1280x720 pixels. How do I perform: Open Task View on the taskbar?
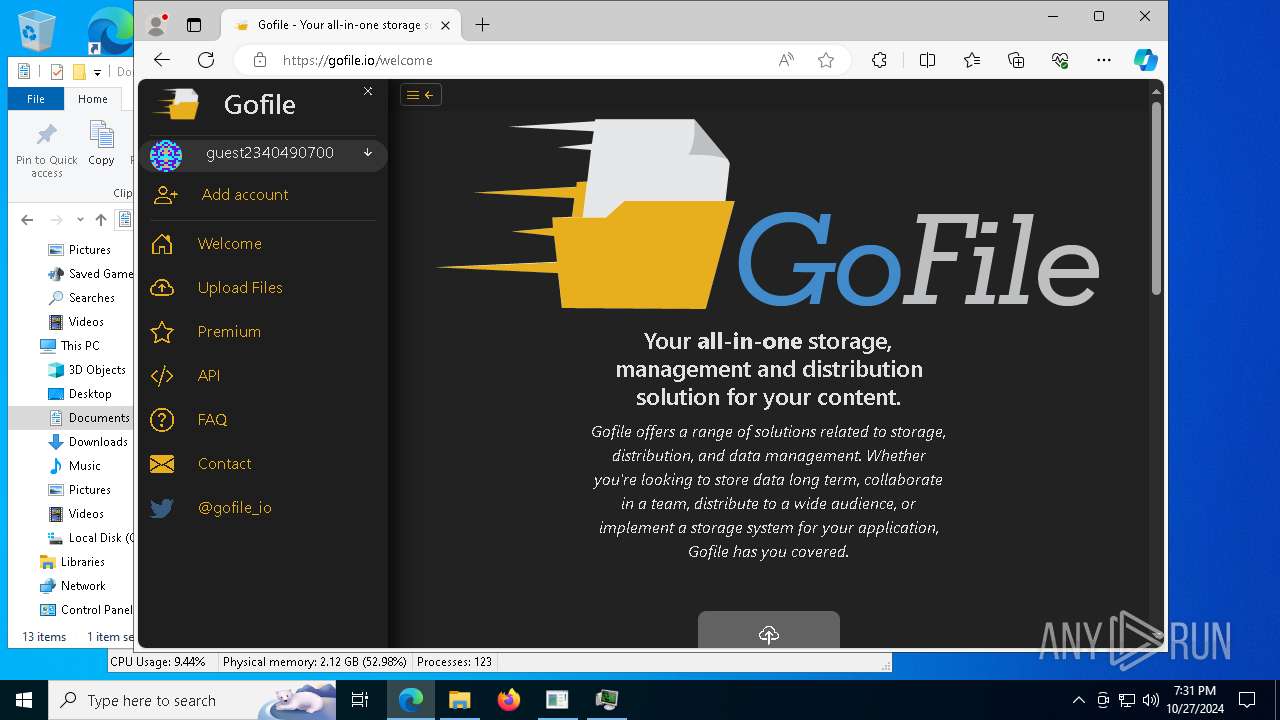pos(360,700)
